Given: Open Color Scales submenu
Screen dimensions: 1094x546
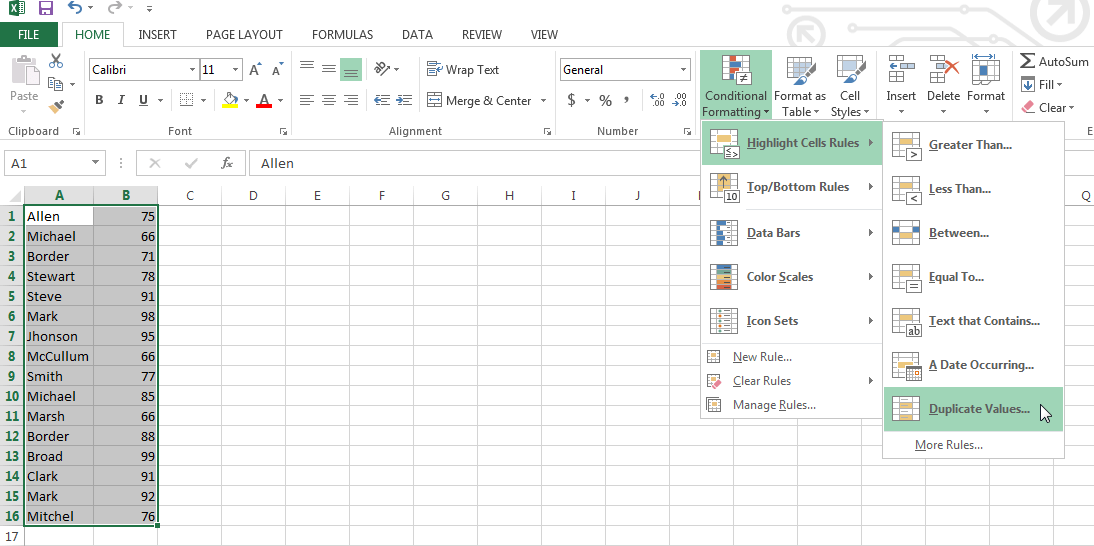Looking at the screenshot, I should pyautogui.click(x=791, y=277).
